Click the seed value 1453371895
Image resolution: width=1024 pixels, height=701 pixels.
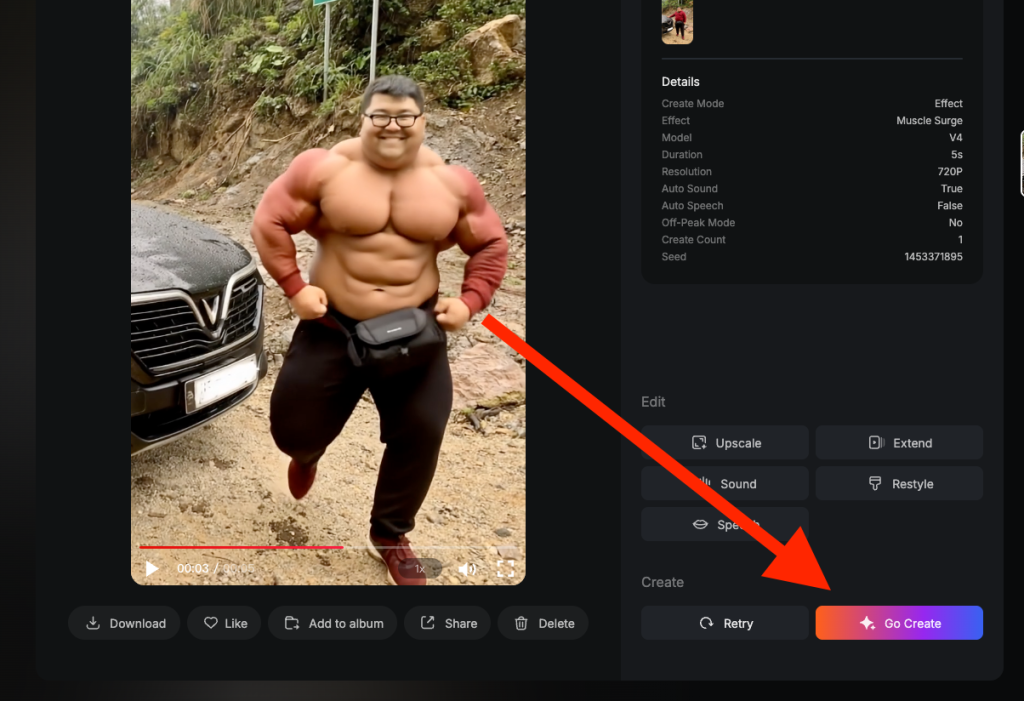click(x=933, y=257)
